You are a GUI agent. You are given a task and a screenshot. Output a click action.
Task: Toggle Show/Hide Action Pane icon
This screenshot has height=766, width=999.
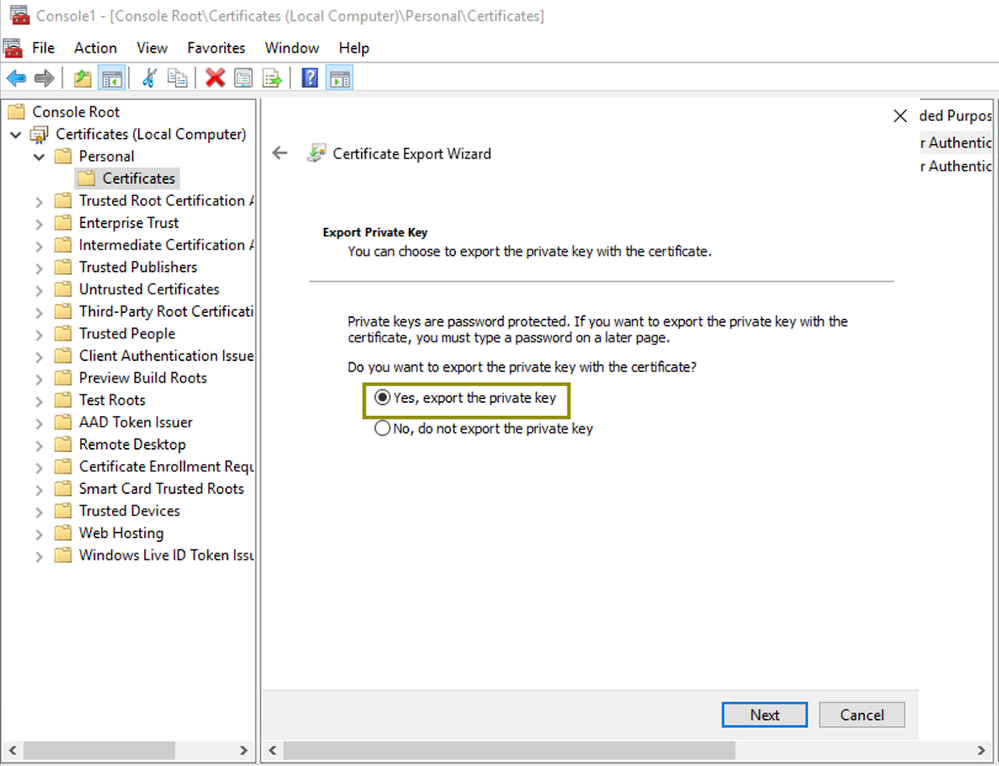(x=340, y=78)
